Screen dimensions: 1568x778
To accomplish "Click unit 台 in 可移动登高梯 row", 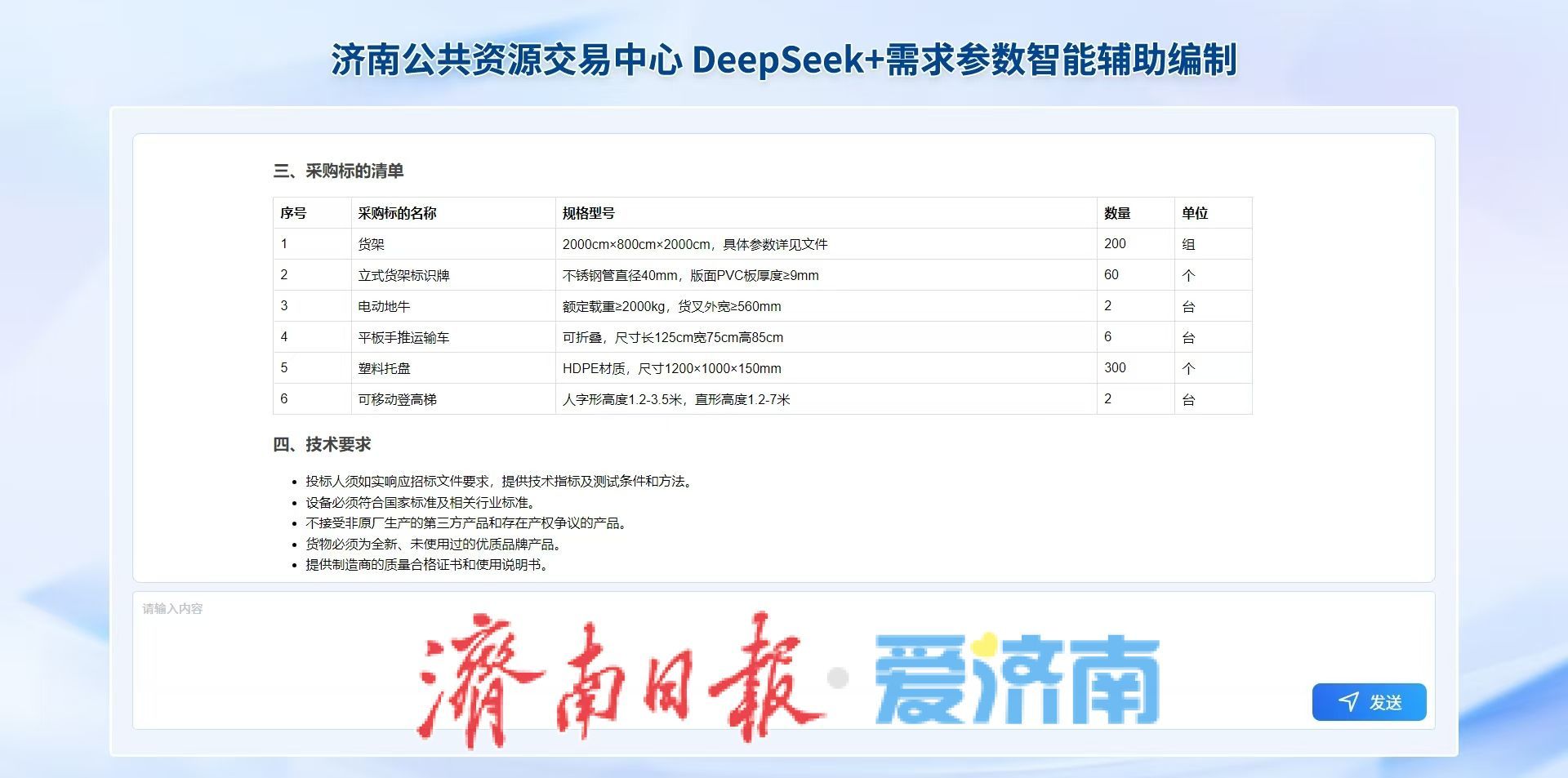I will click(1188, 399).
